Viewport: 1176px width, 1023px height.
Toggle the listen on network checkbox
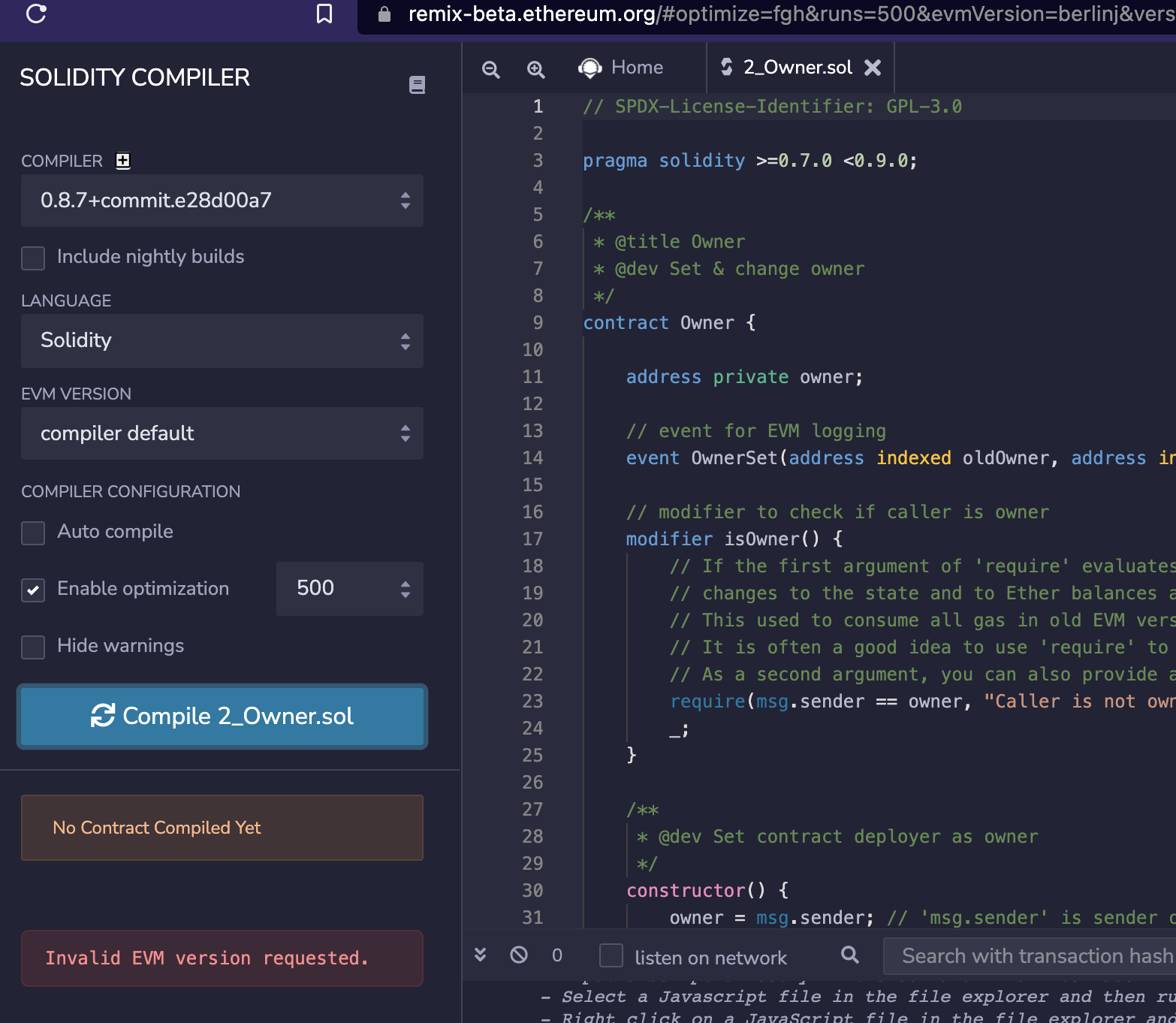tap(611, 955)
